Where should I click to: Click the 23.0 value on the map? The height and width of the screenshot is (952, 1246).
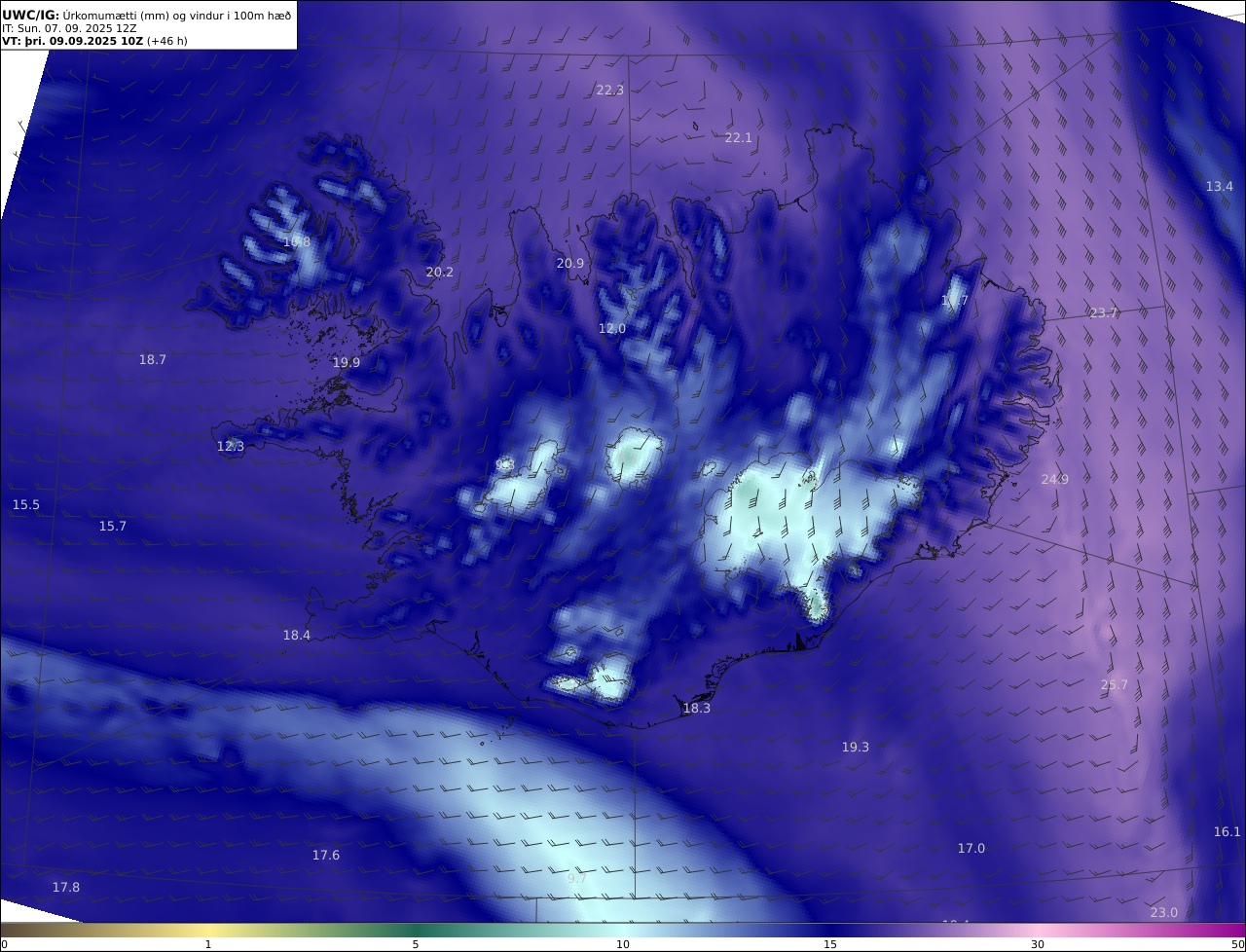[1164, 913]
